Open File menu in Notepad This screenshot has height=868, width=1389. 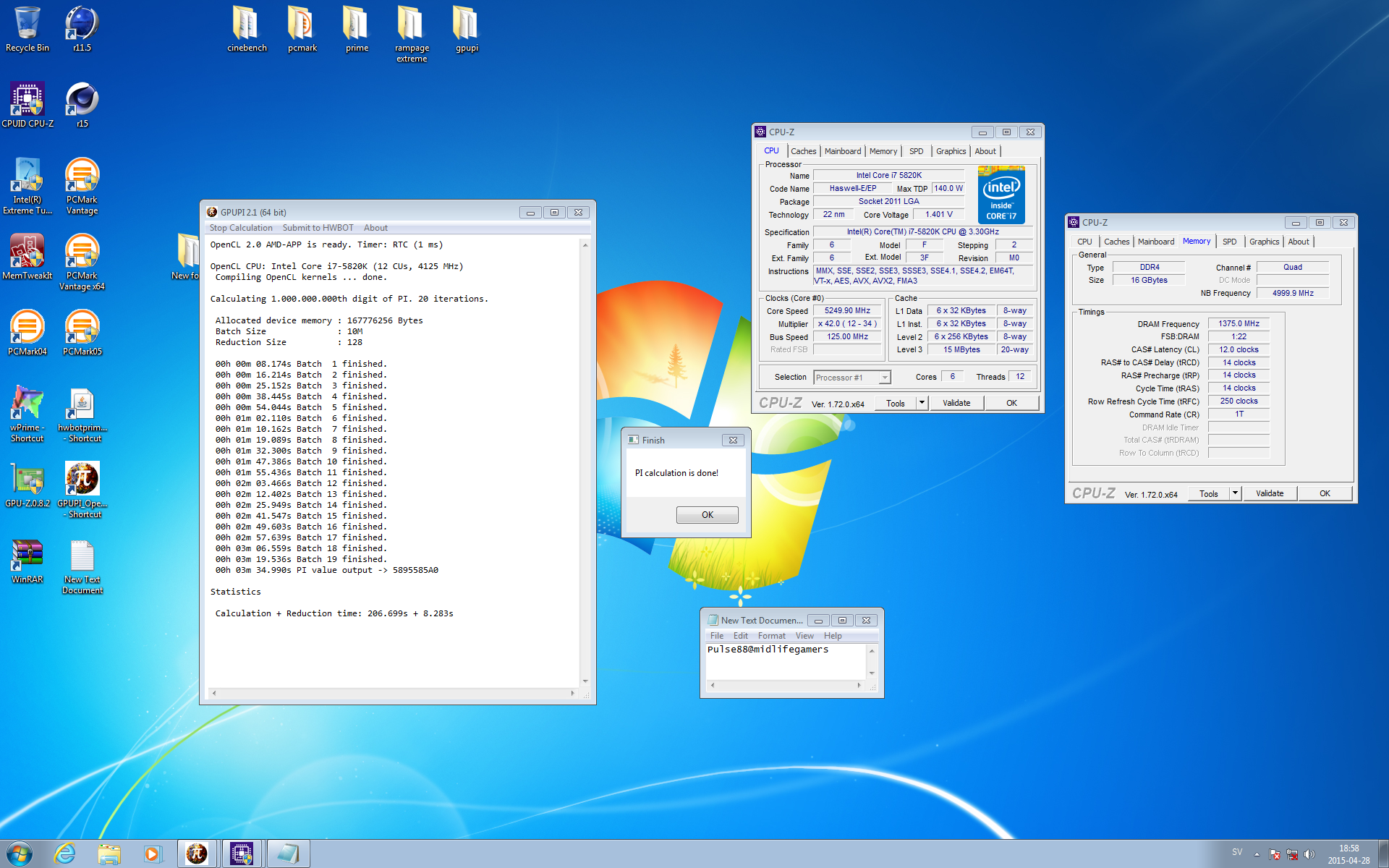point(716,636)
